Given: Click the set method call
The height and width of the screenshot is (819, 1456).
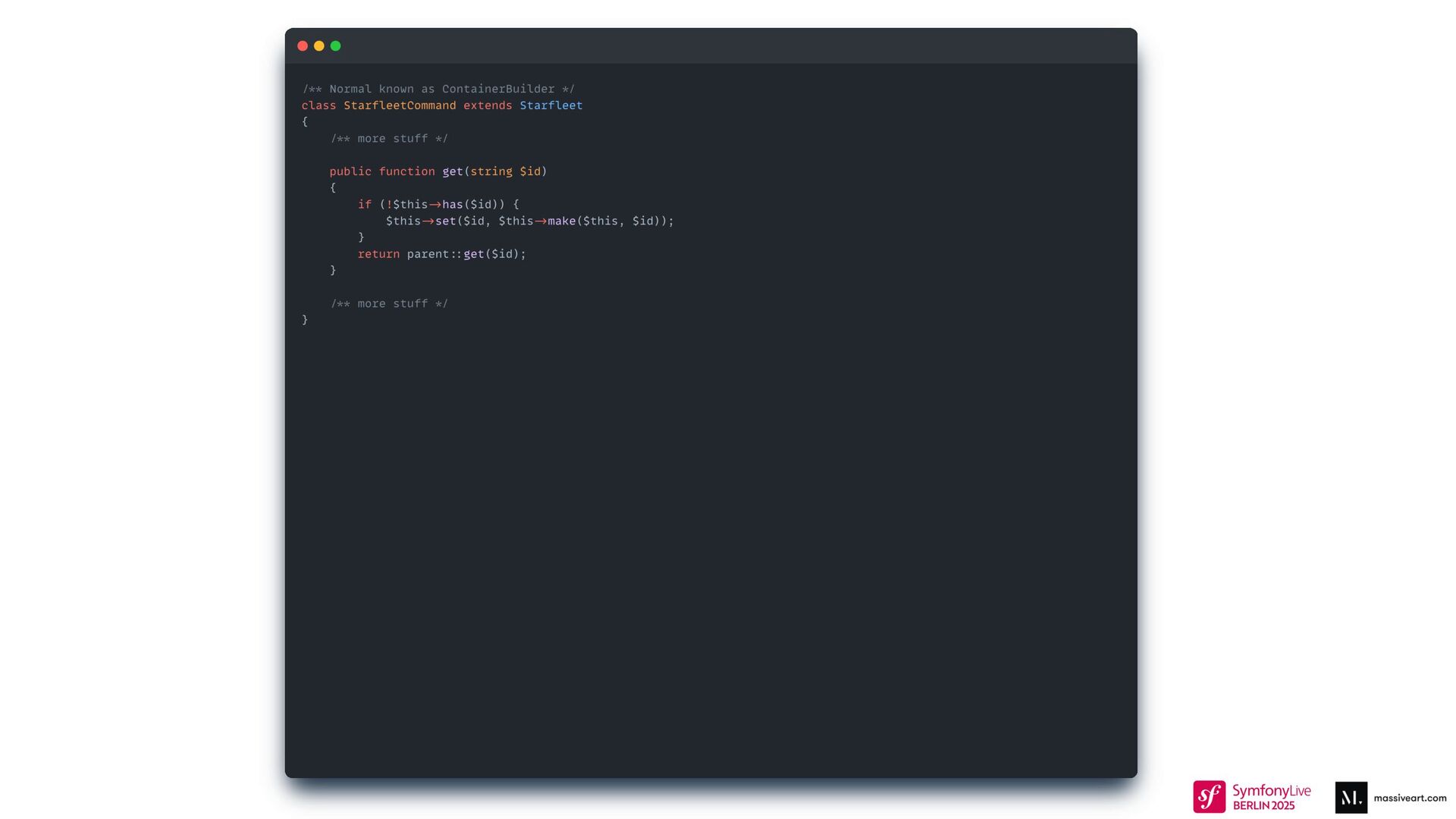Looking at the screenshot, I should pos(446,221).
